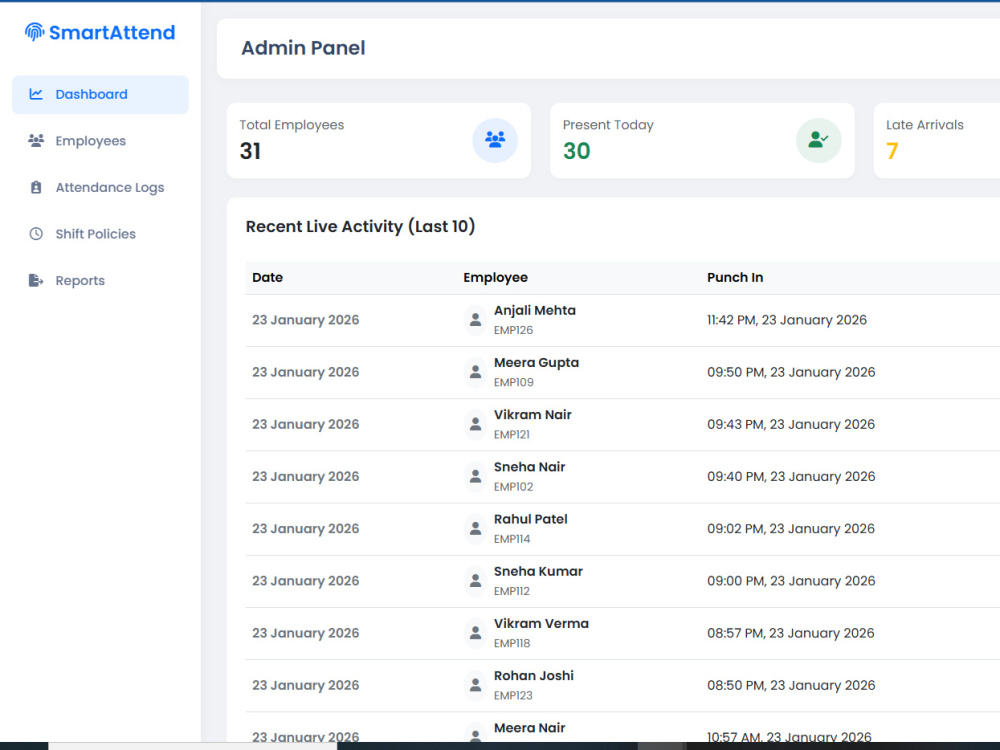
Task: Click Rohan Joshi's avatar icon
Action: (475, 686)
